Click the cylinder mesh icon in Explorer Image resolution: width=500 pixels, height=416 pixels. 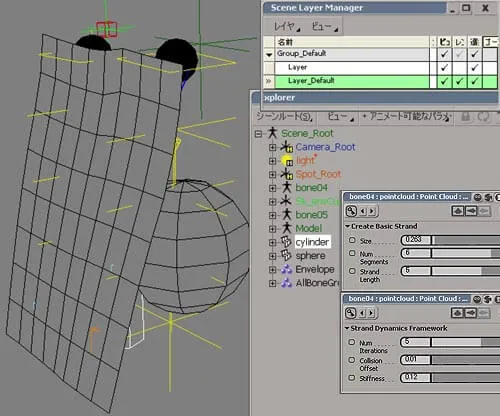[x=286, y=242]
